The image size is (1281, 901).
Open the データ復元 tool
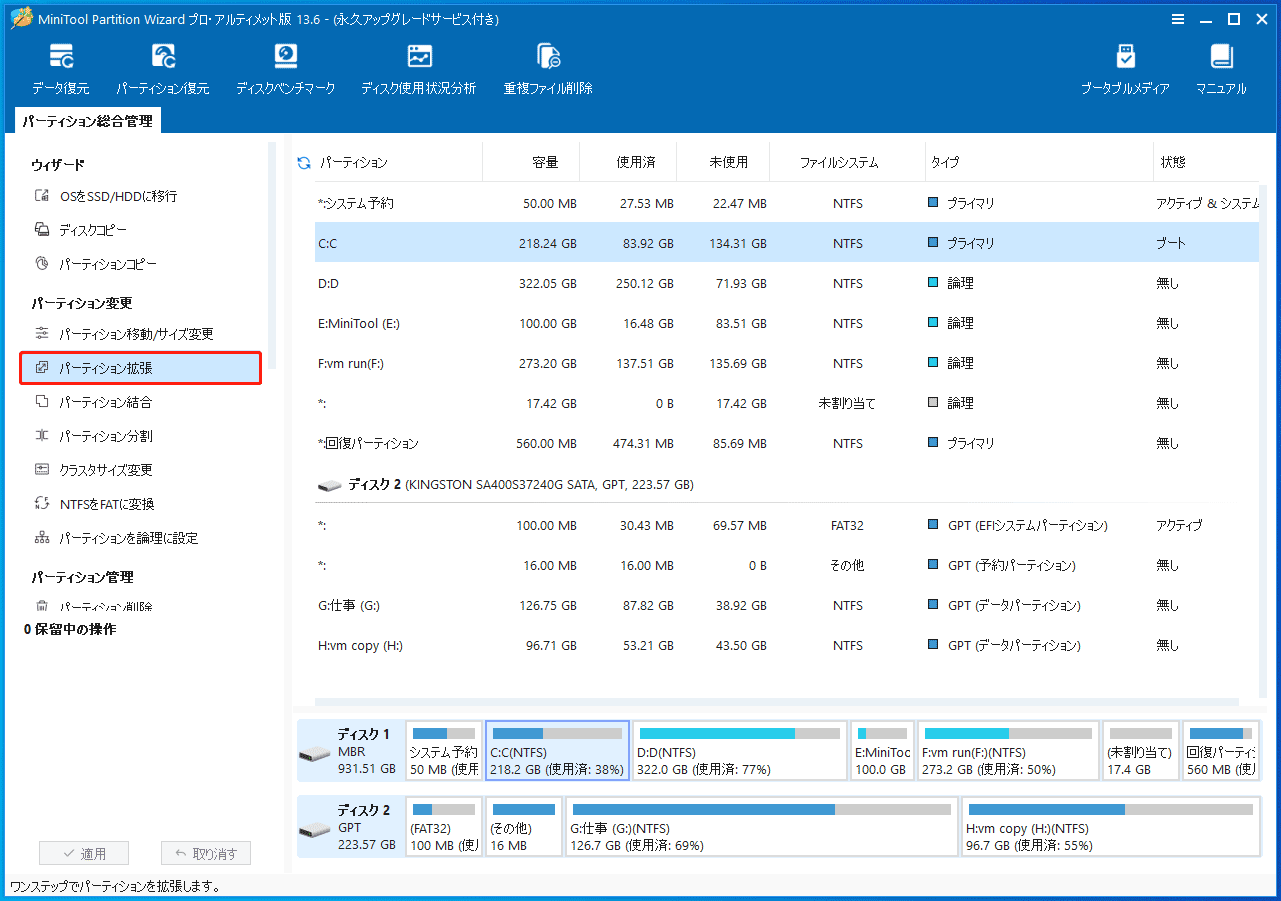click(x=60, y=69)
